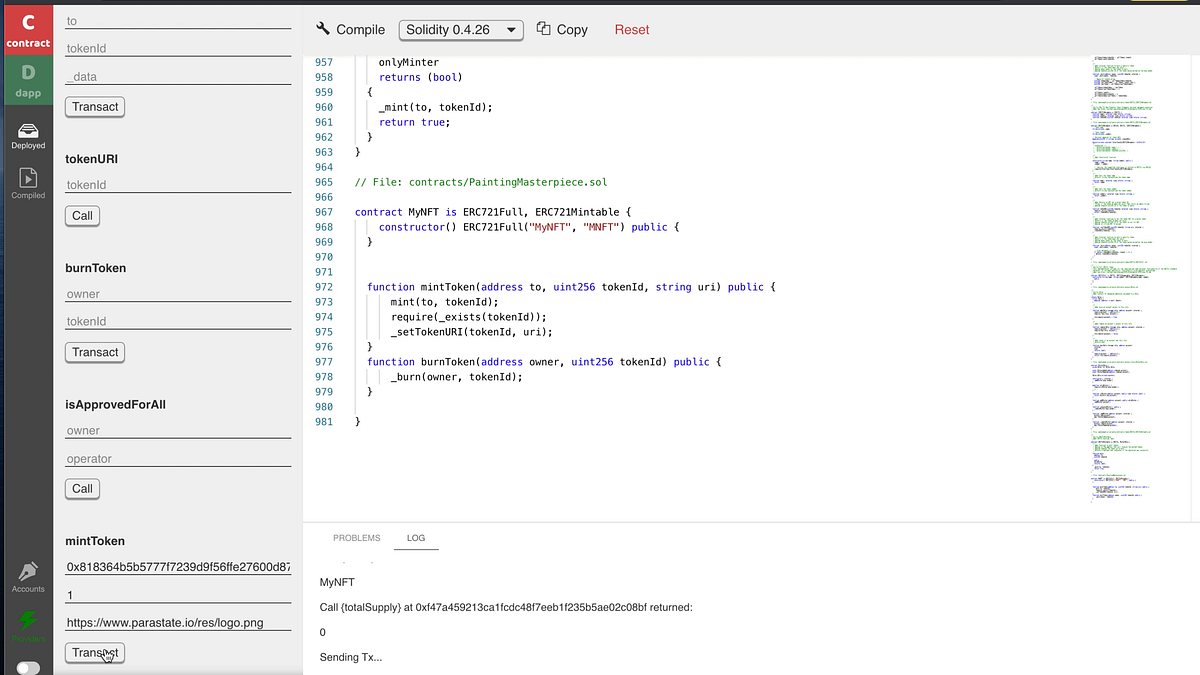Flip the toggle switch below Providers
The height and width of the screenshot is (675, 1200).
pyautogui.click(x=28, y=665)
